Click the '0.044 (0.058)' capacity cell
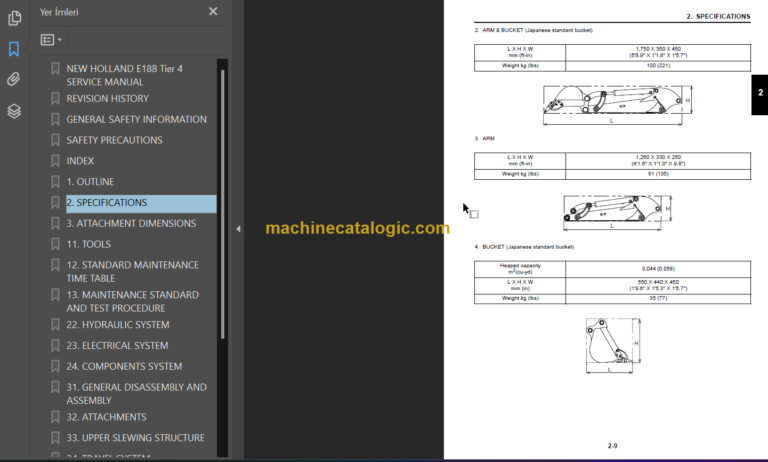Image resolution: width=768 pixels, height=462 pixels. pos(658,269)
